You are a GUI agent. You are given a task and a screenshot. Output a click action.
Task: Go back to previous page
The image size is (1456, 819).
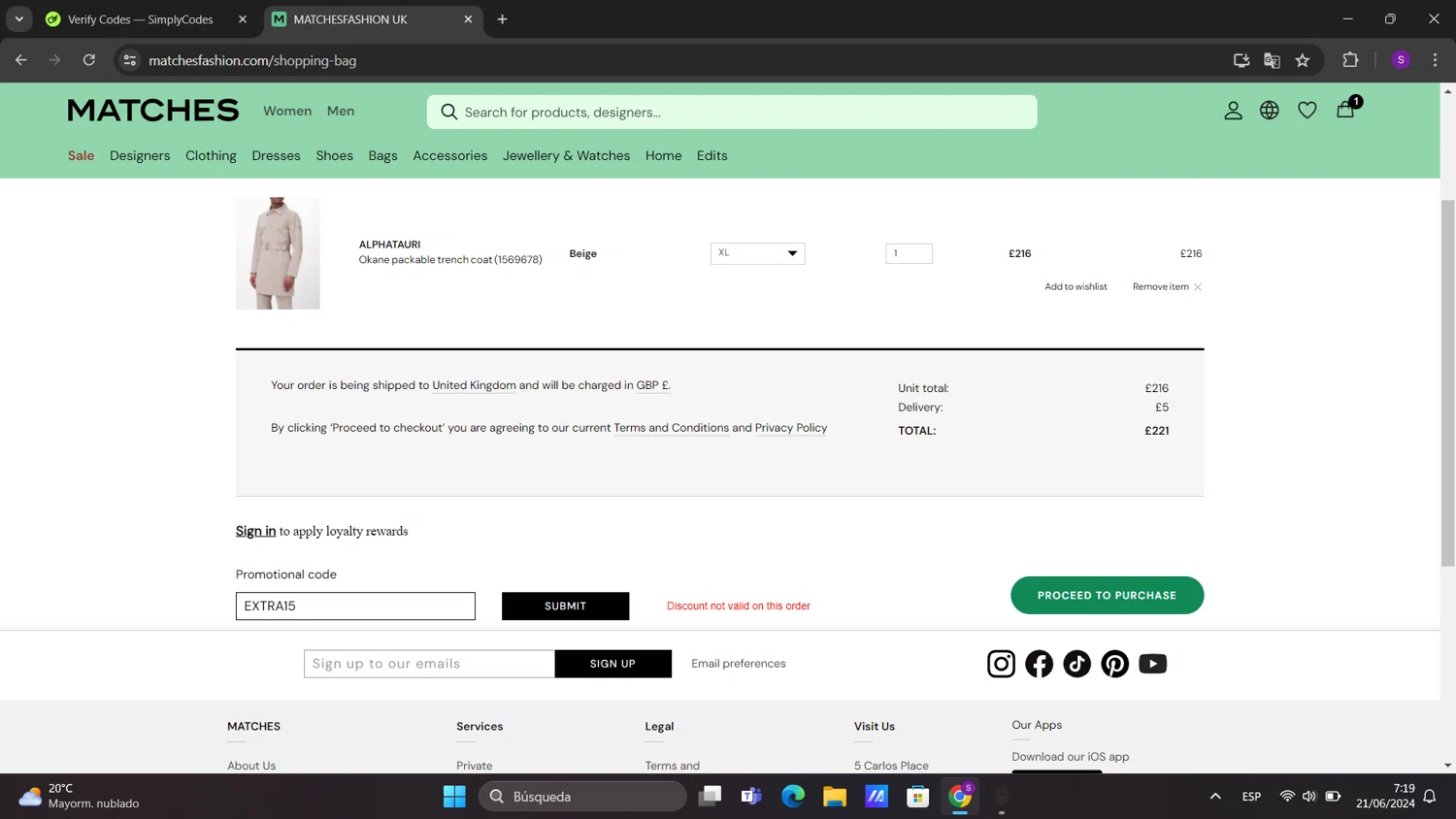click(21, 60)
